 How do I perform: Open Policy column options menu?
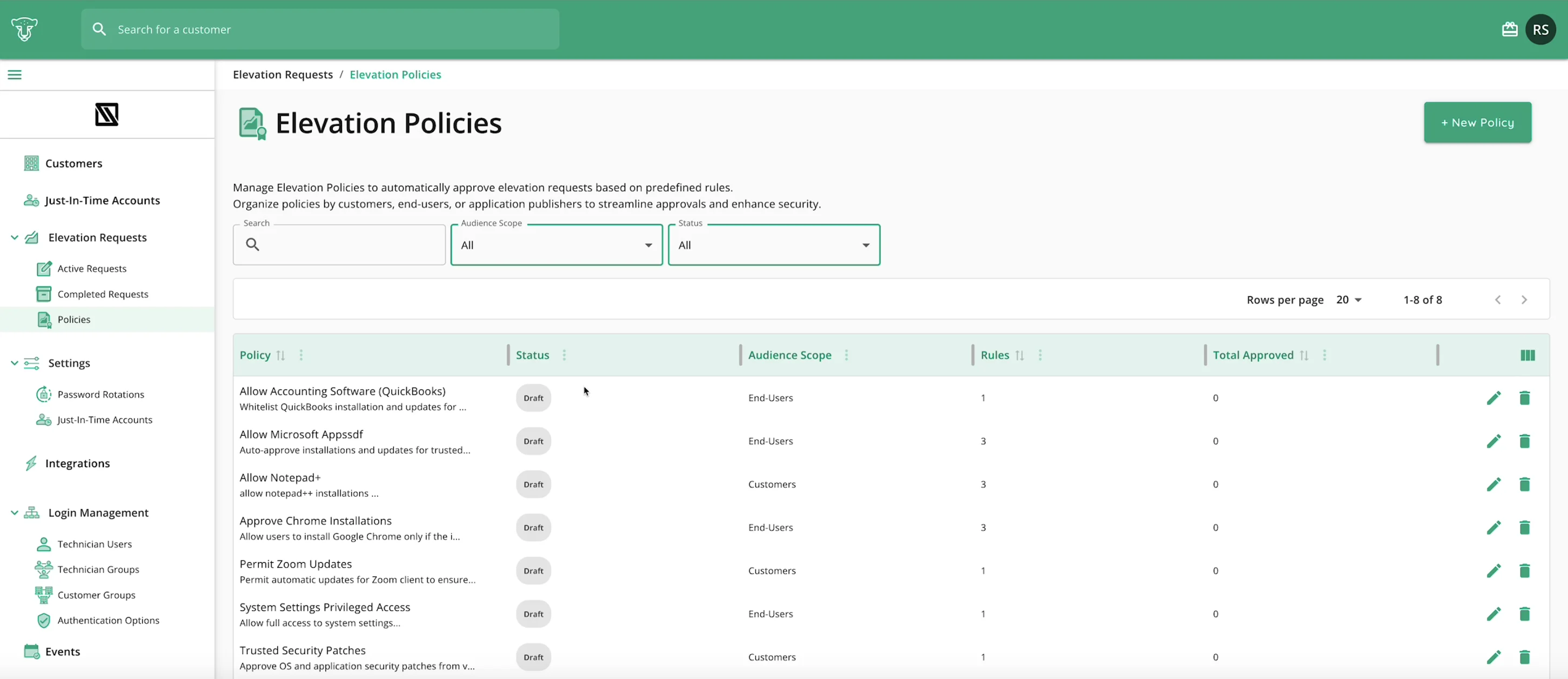point(301,355)
